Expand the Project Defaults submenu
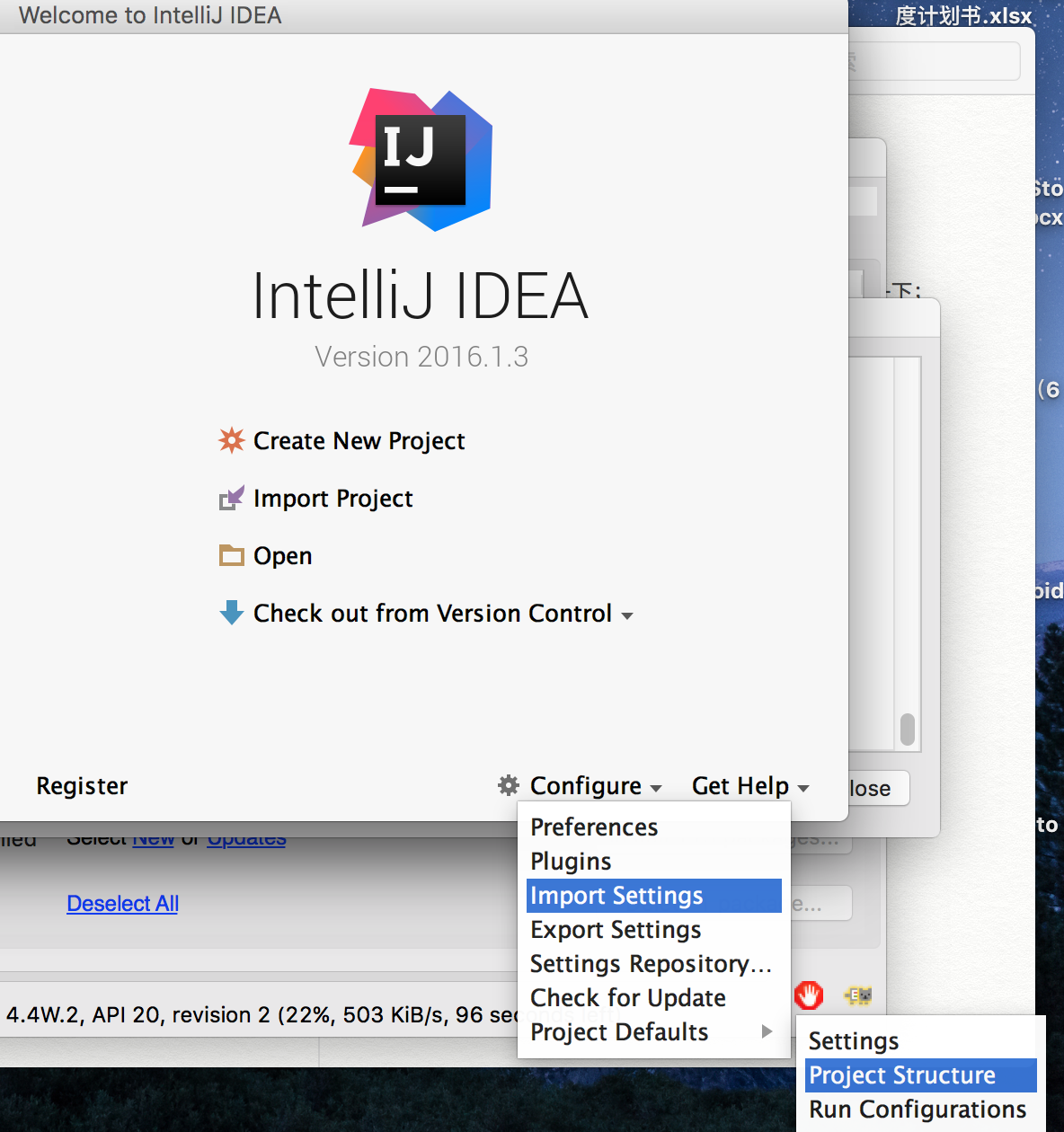The width and height of the screenshot is (1064, 1132). point(654,1032)
